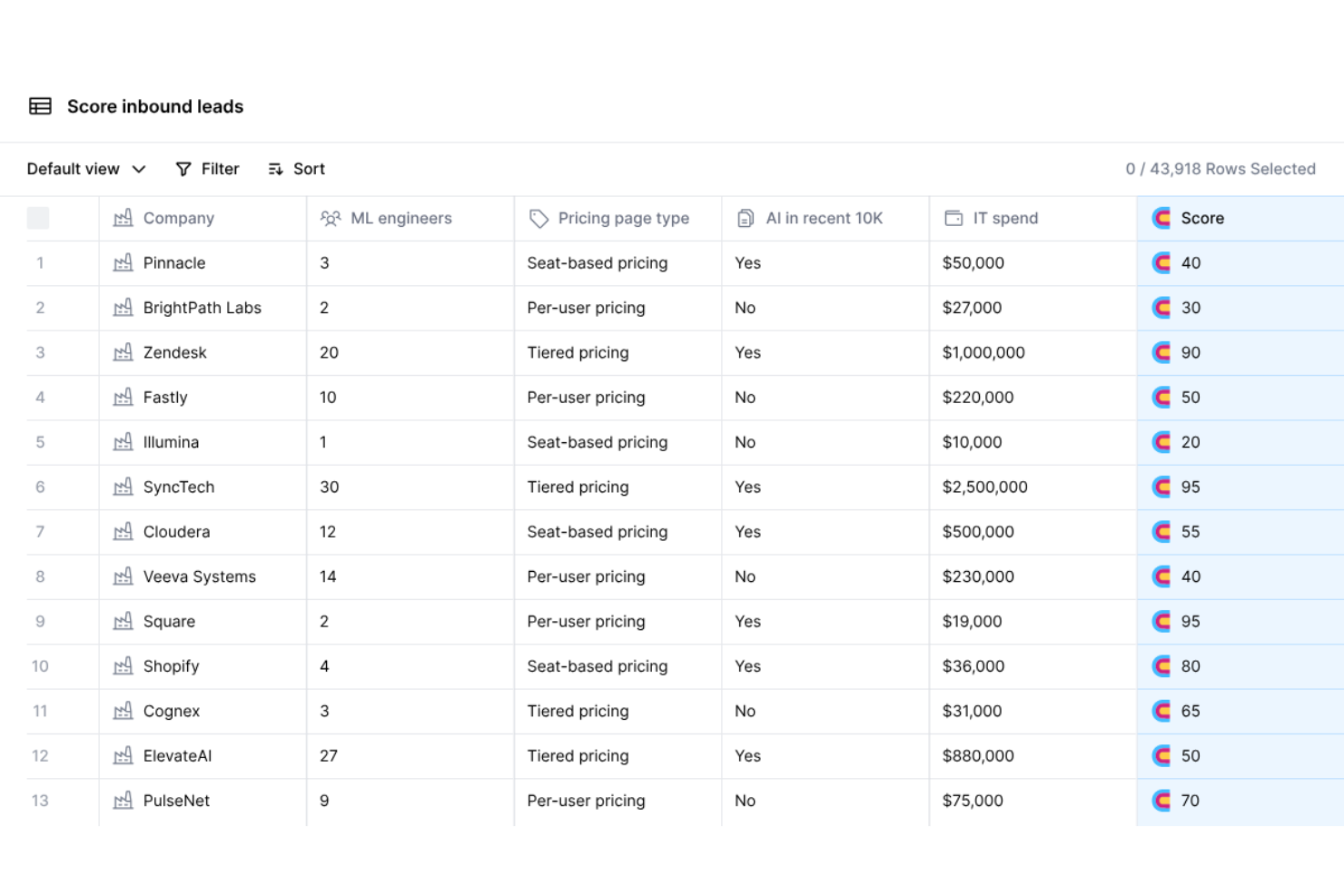Click the company icon beside Square
The image size is (1344, 896).
(123, 621)
